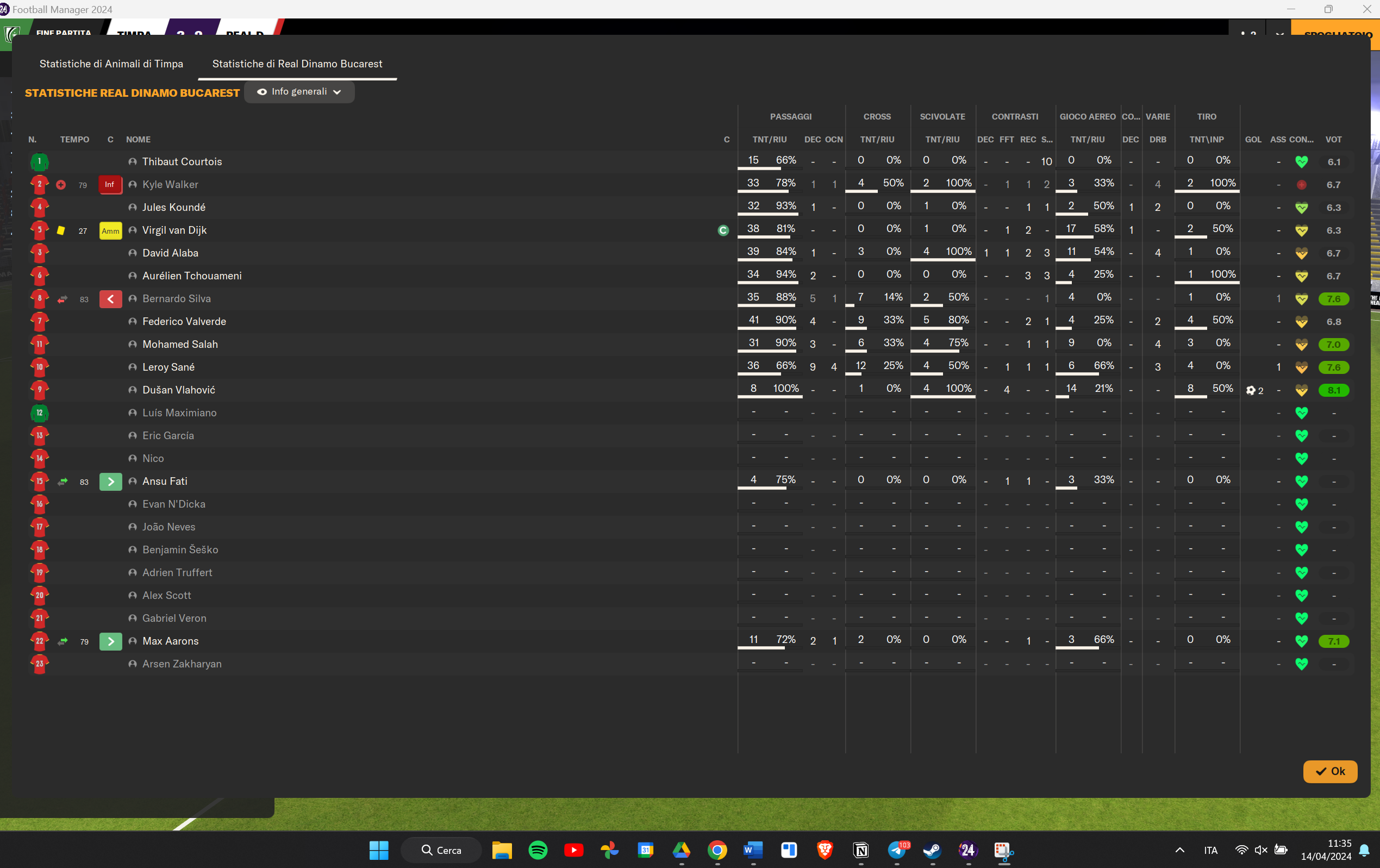Click Bernardo Silva's red substituted-off arrow
Viewport: 1380px width, 868px height.
[x=110, y=299]
